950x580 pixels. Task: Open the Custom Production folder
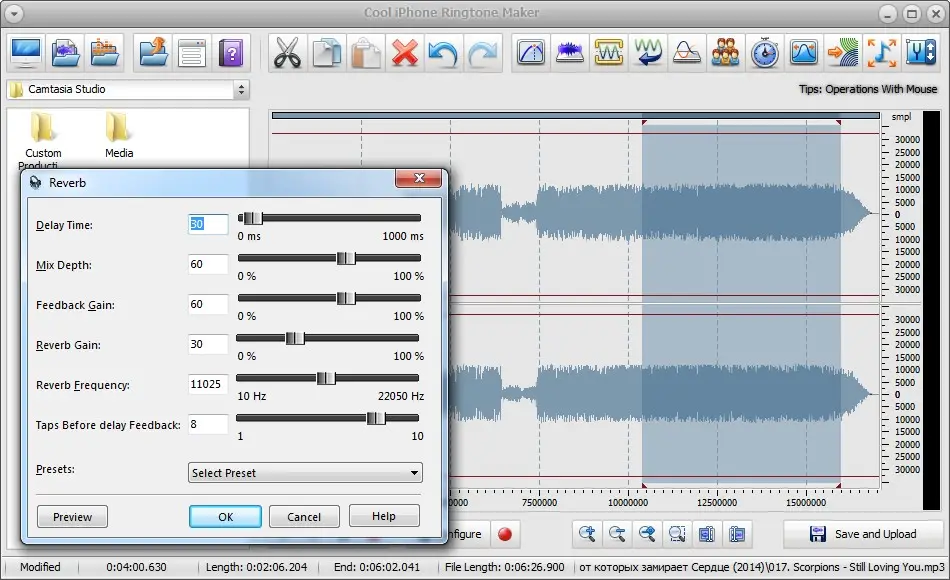(42, 141)
